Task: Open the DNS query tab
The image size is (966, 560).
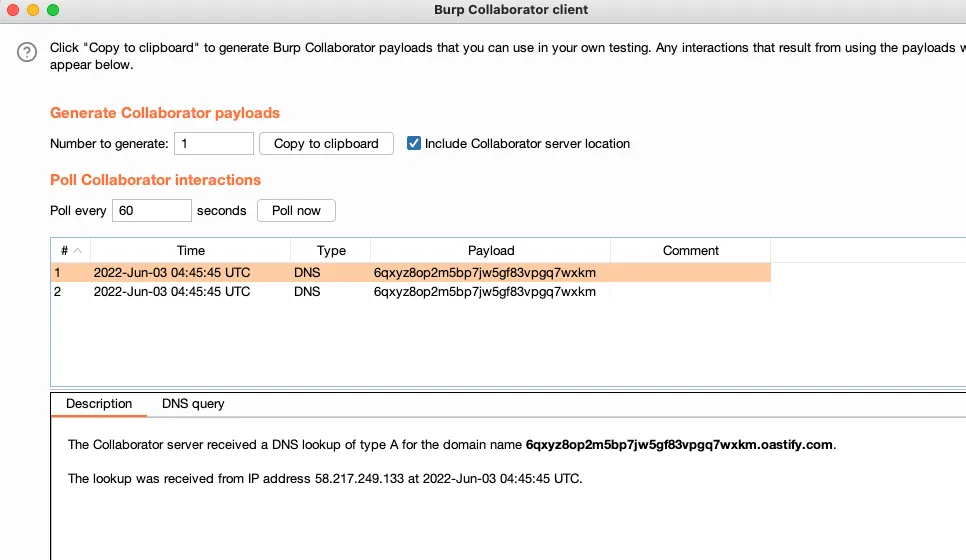Action: click(x=193, y=404)
